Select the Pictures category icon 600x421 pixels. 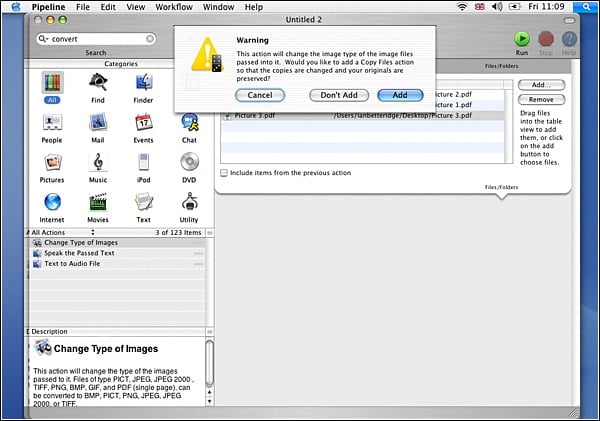[52, 163]
